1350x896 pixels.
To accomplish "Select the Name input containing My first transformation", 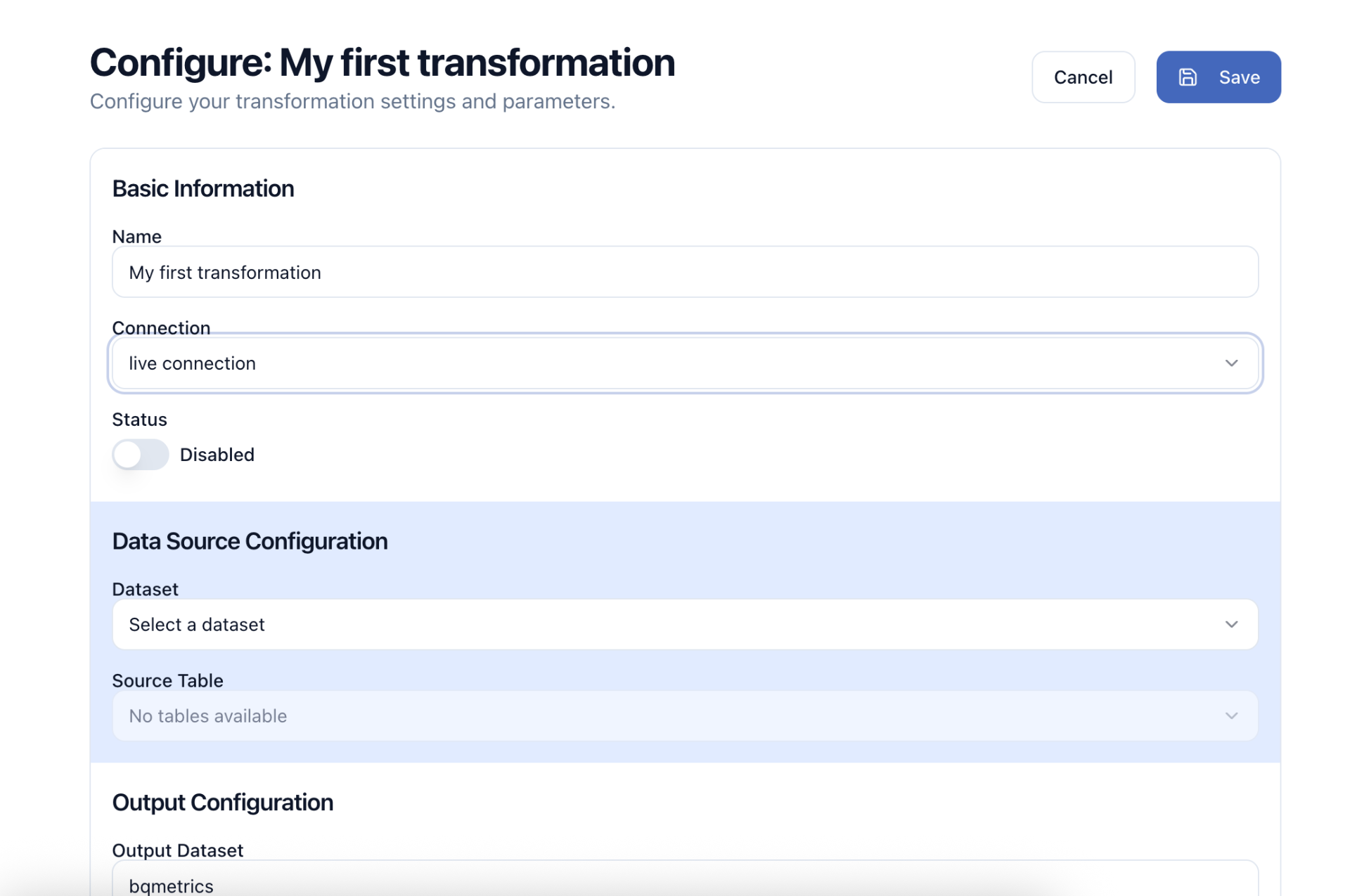I will (x=633, y=272).
